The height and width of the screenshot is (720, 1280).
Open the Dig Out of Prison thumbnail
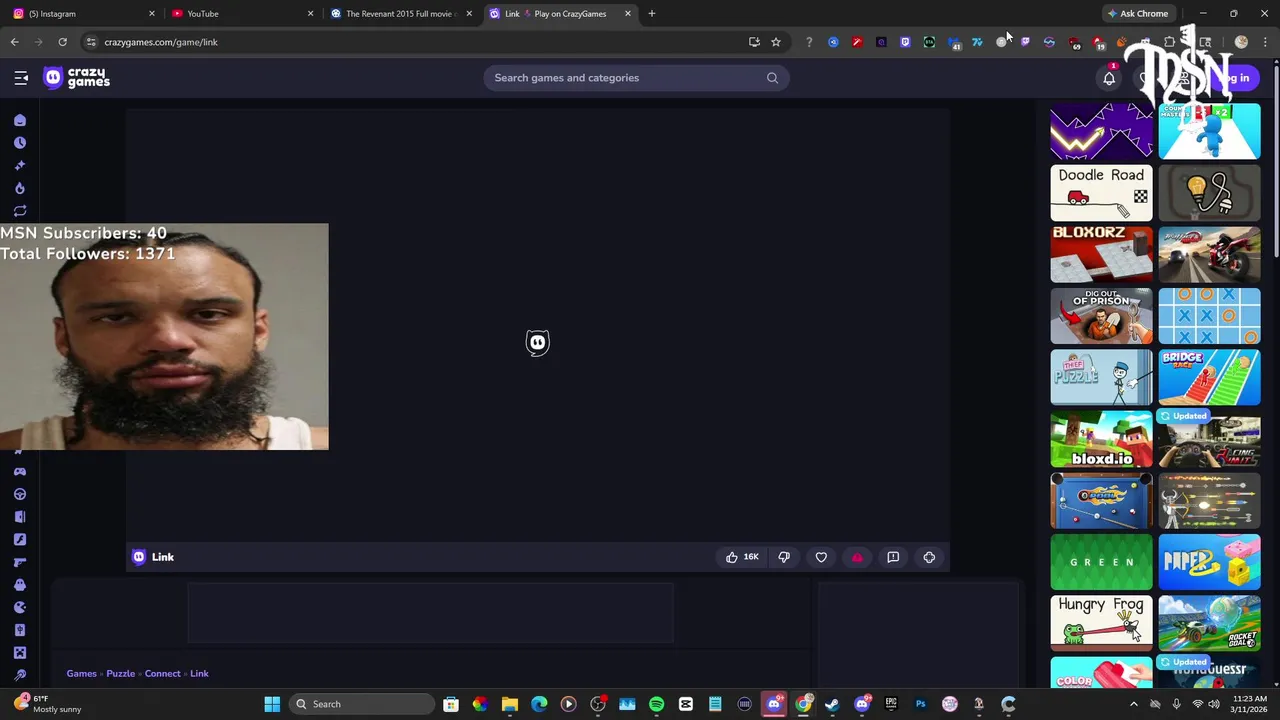pos(1101,316)
